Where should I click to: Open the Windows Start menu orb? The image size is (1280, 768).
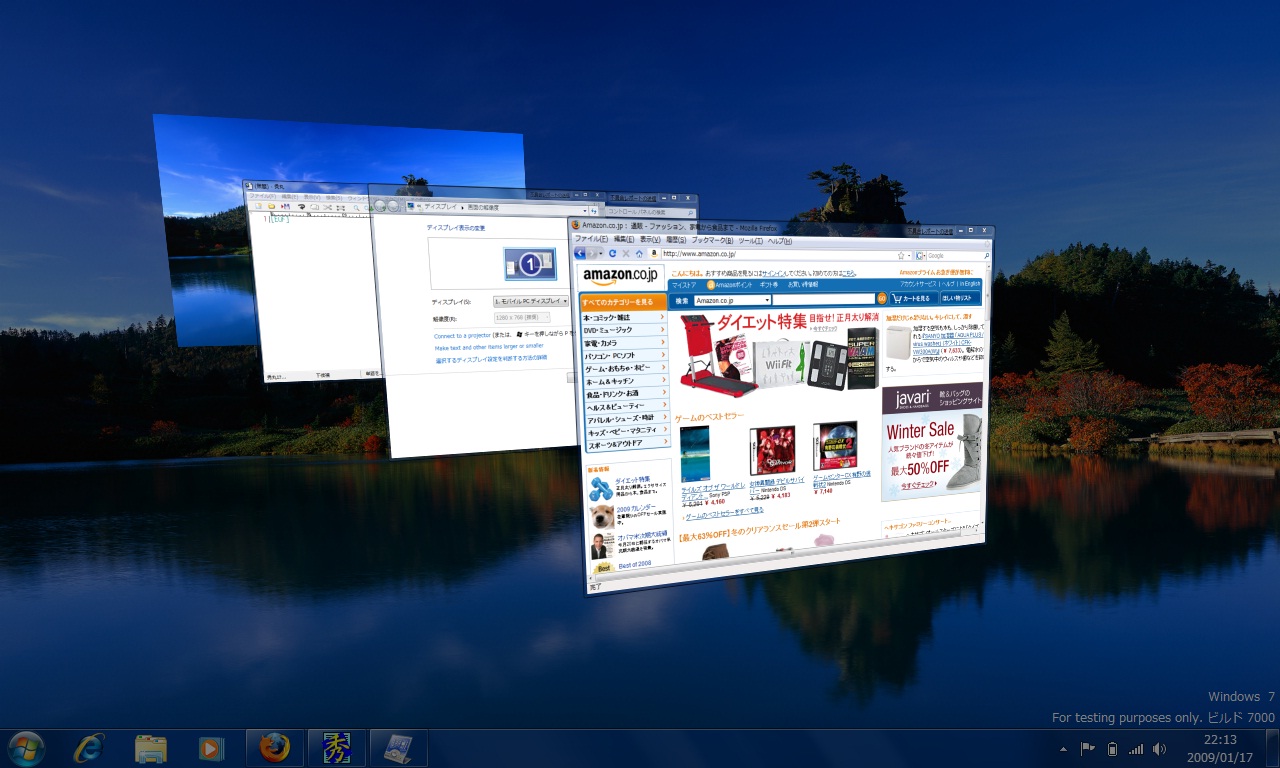click(x=26, y=747)
